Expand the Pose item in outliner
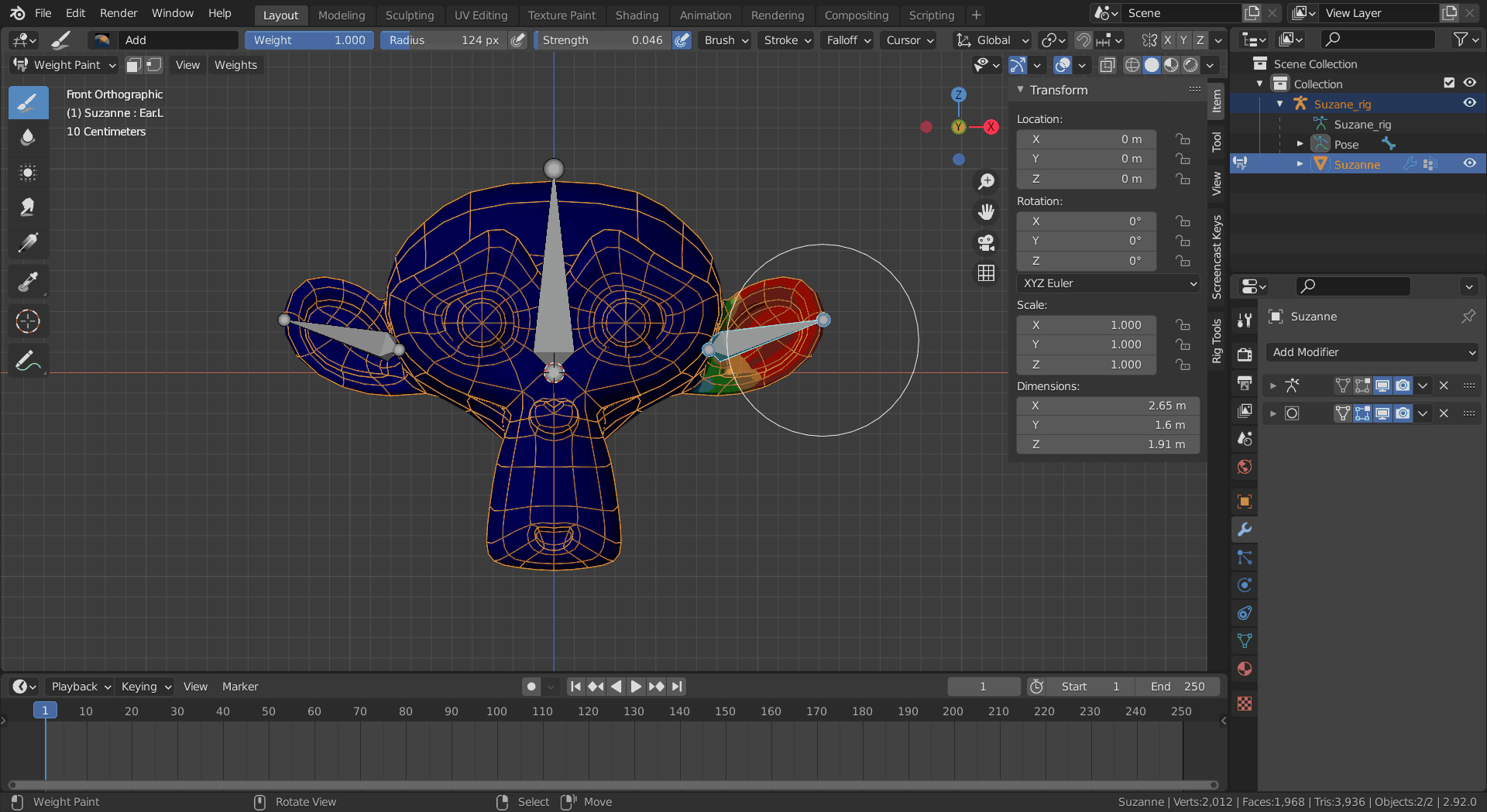The height and width of the screenshot is (812, 1487). [x=1300, y=144]
